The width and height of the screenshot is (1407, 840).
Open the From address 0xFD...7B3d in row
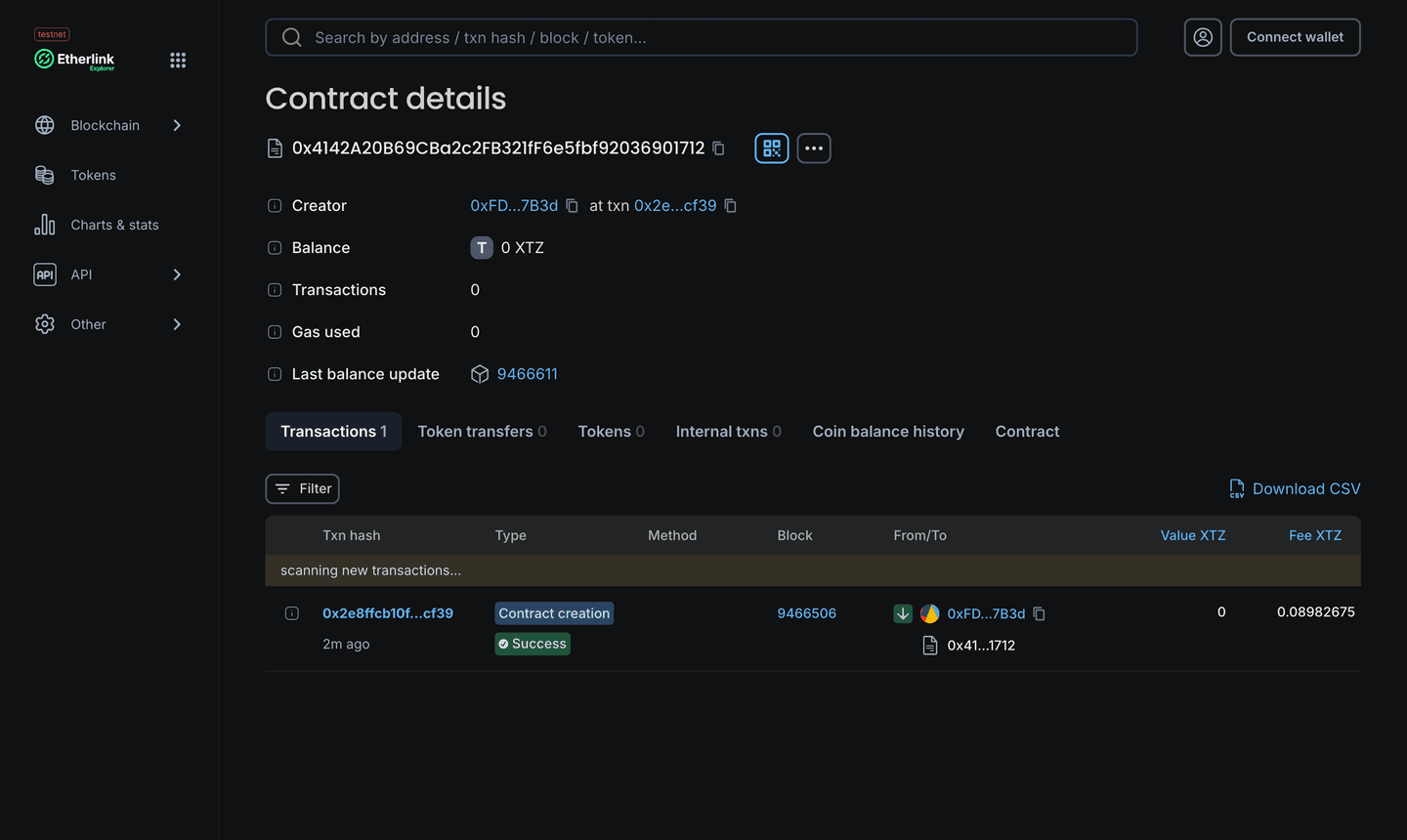986,613
